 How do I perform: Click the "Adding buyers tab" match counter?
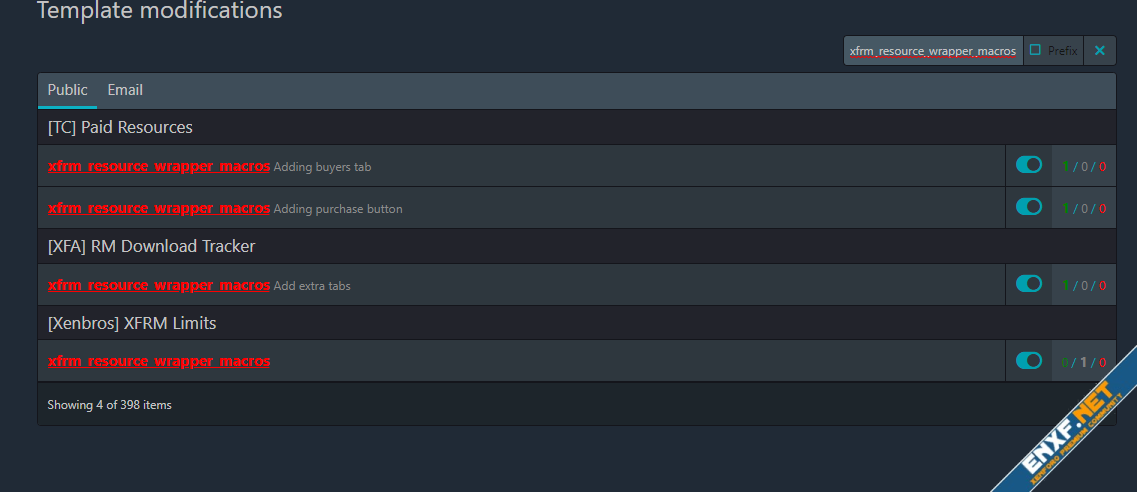[x=1084, y=167]
